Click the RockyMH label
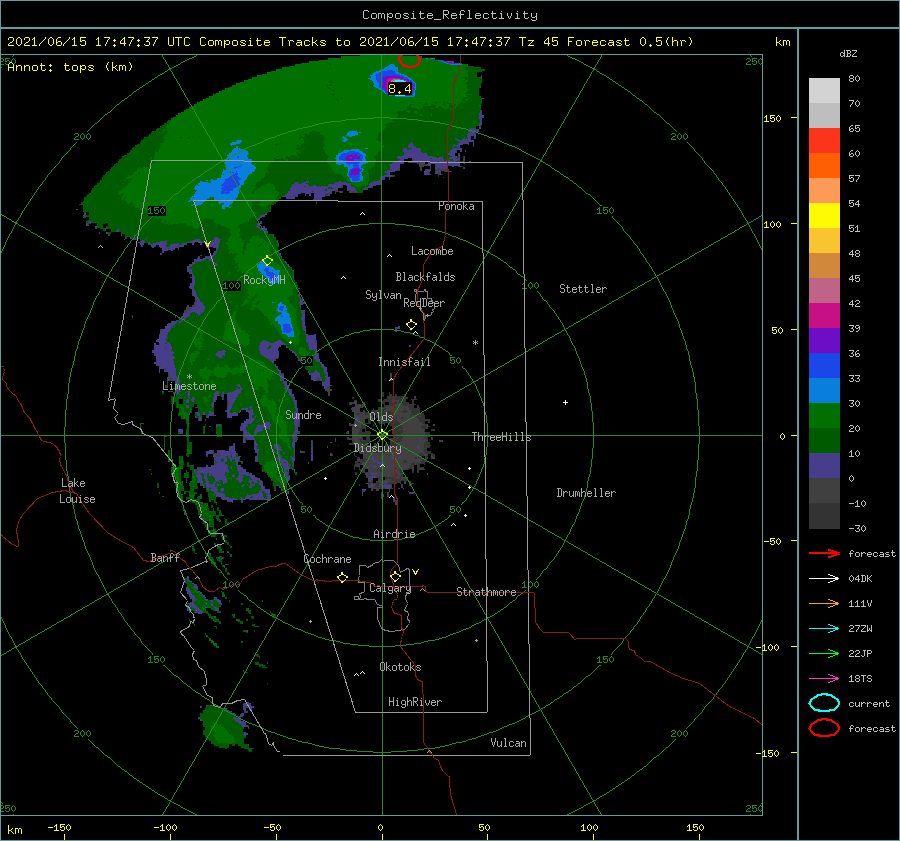Screen dimensions: 900x841 pyautogui.click(x=264, y=280)
